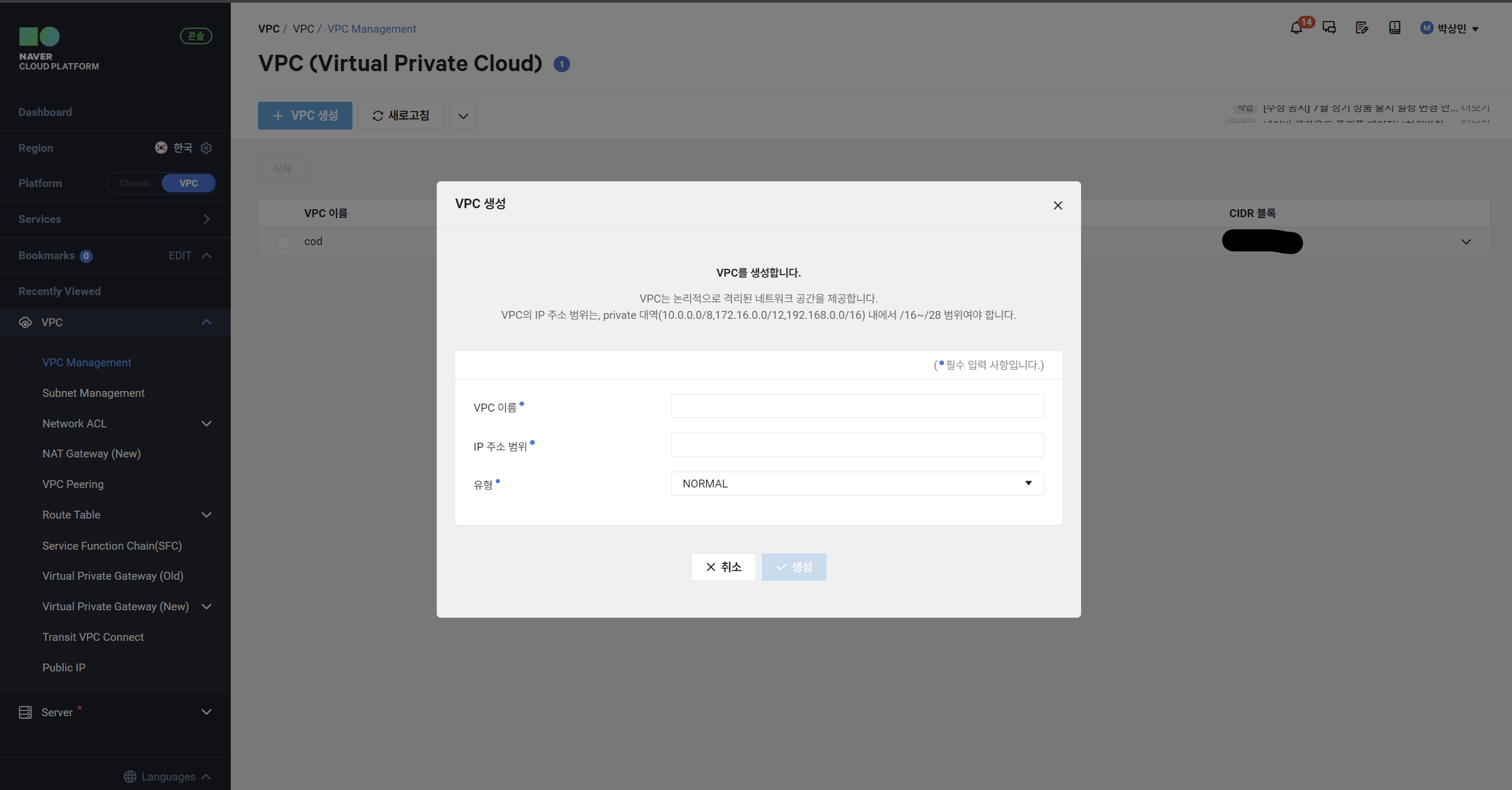Click the notepad edit icon in header
This screenshot has width=1512, height=790.
click(x=1362, y=27)
